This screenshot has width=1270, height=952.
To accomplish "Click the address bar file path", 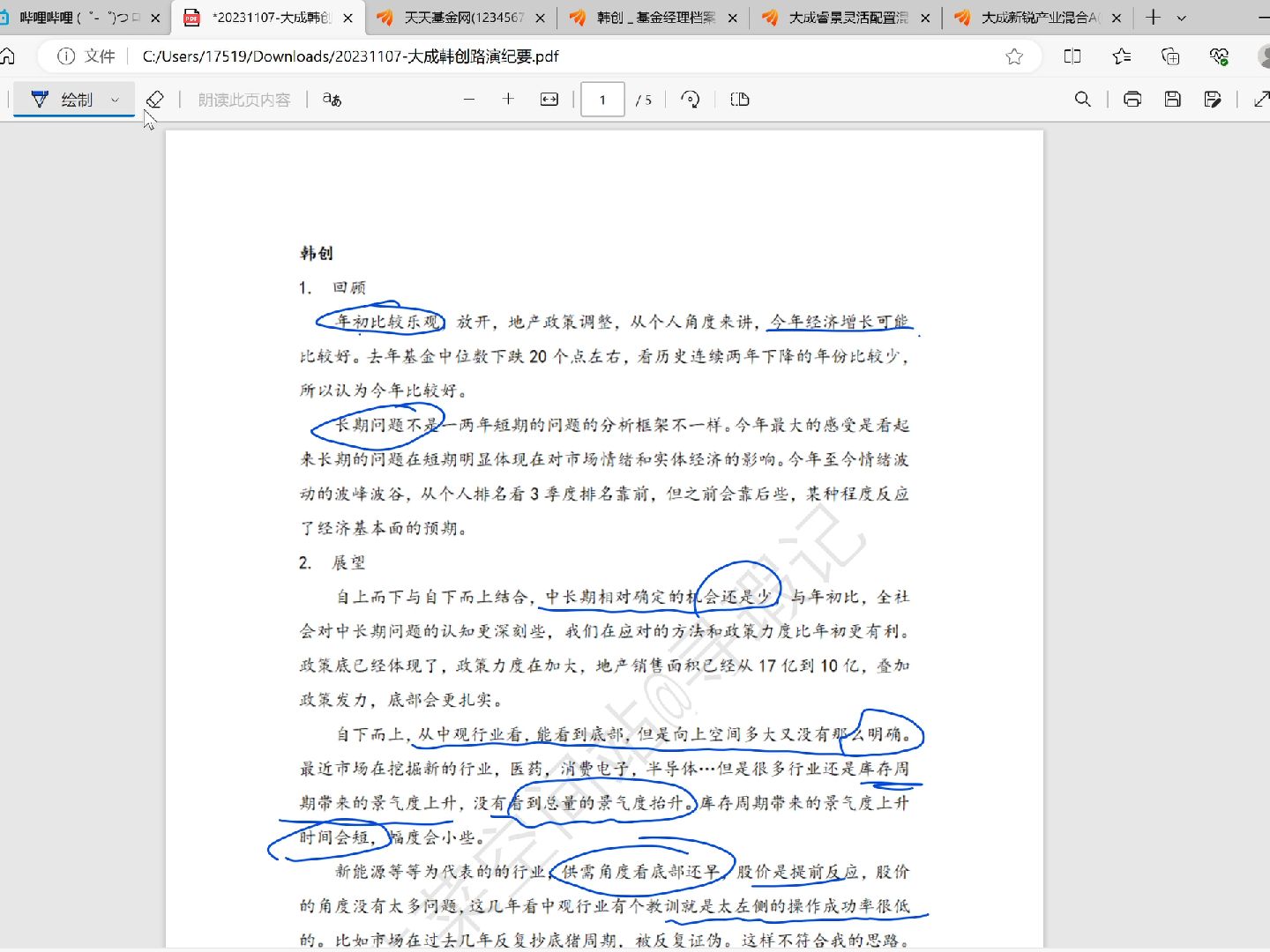I will 350,56.
